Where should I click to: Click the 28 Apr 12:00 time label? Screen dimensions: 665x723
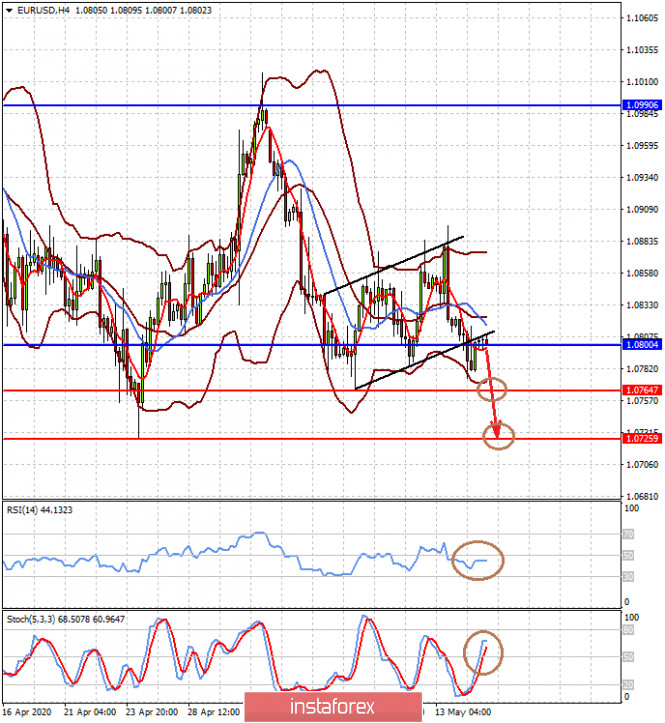click(214, 712)
